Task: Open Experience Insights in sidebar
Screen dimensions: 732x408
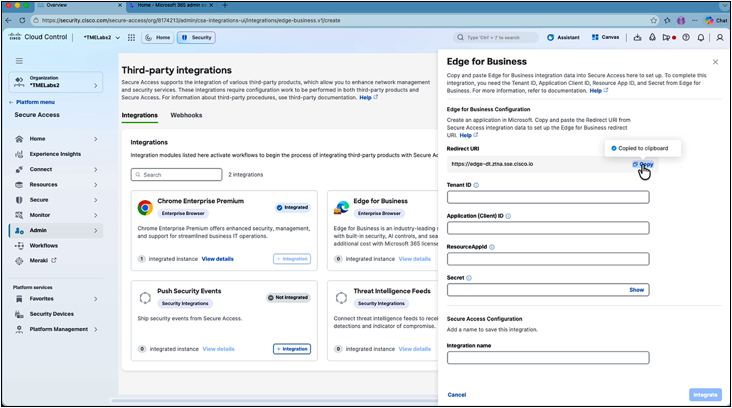Action: (55, 154)
